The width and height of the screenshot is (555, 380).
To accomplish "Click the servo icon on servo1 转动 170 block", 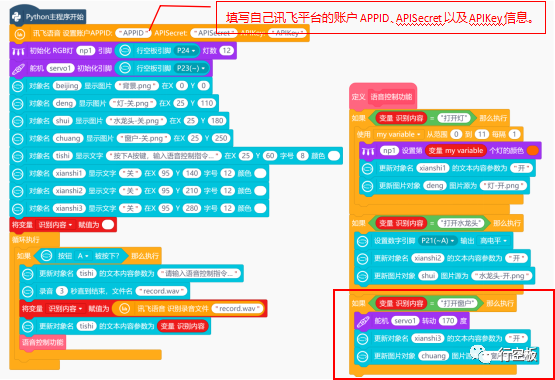I will [363, 321].
